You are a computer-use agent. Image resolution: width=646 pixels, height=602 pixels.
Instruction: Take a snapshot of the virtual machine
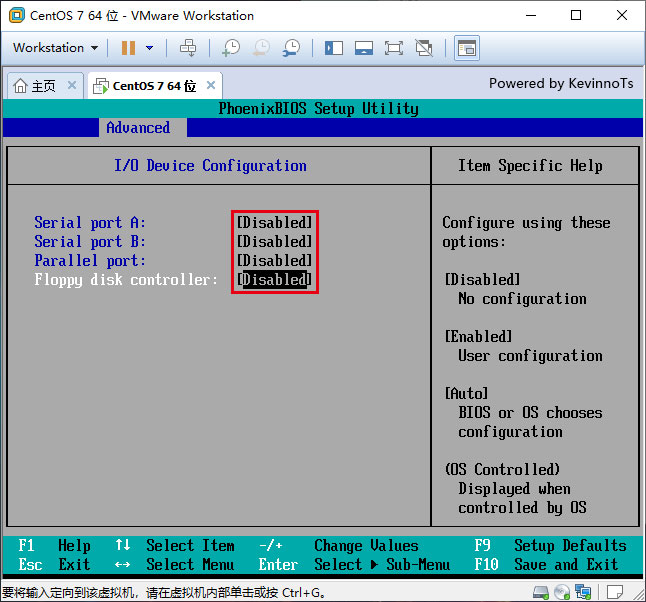point(231,48)
